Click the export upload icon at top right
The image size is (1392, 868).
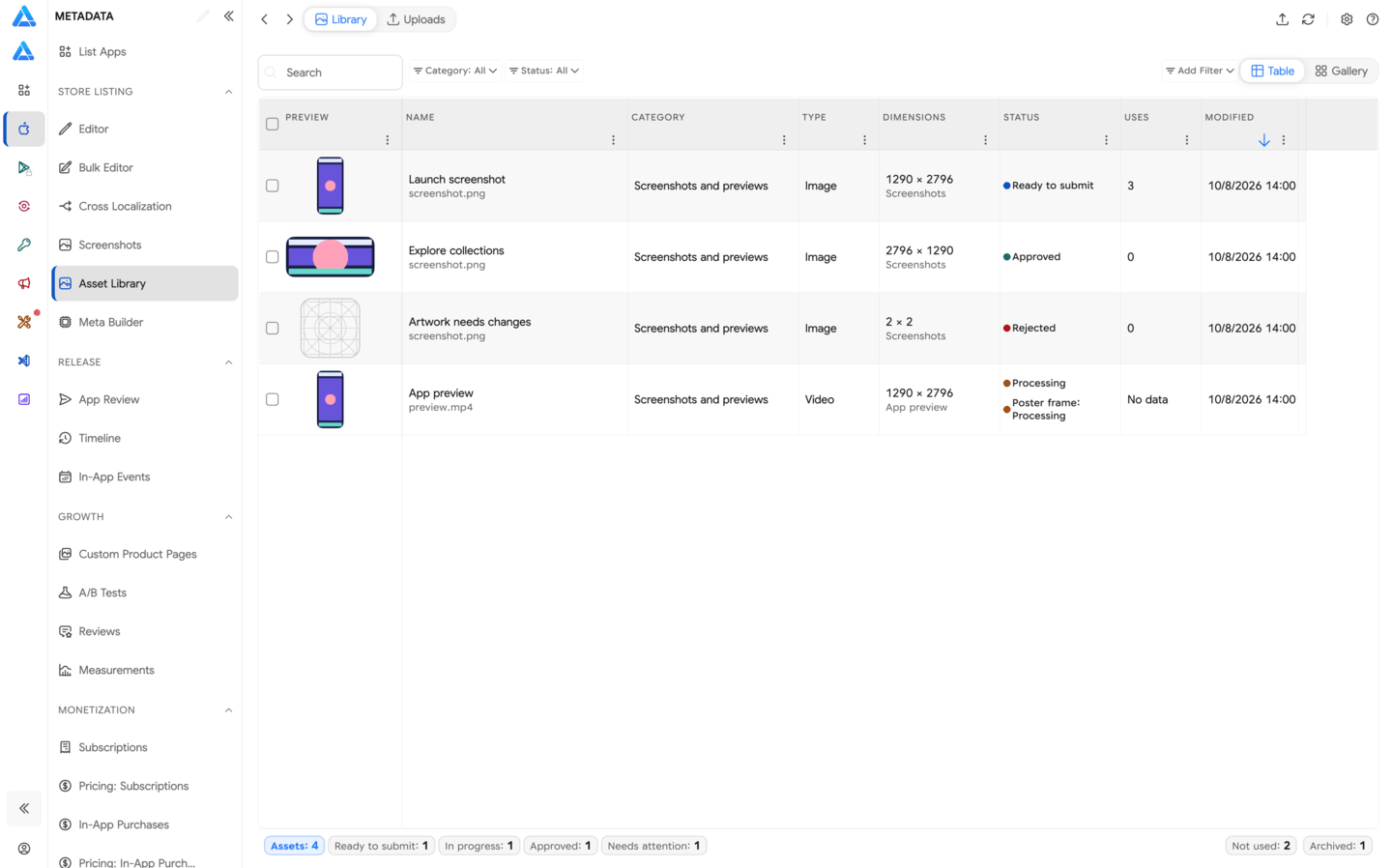[x=1282, y=19]
